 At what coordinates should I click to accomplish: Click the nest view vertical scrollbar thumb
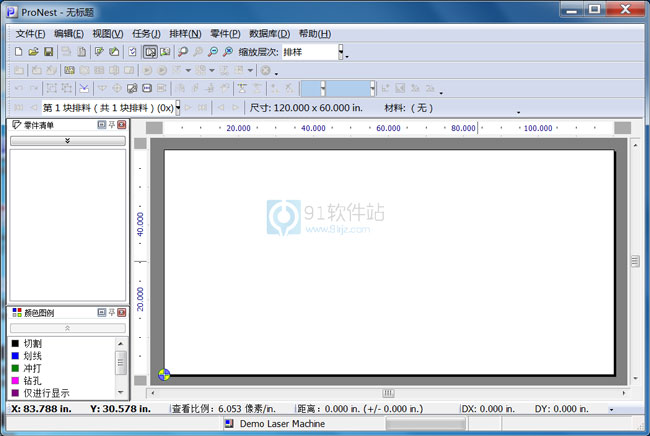[x=635, y=261]
